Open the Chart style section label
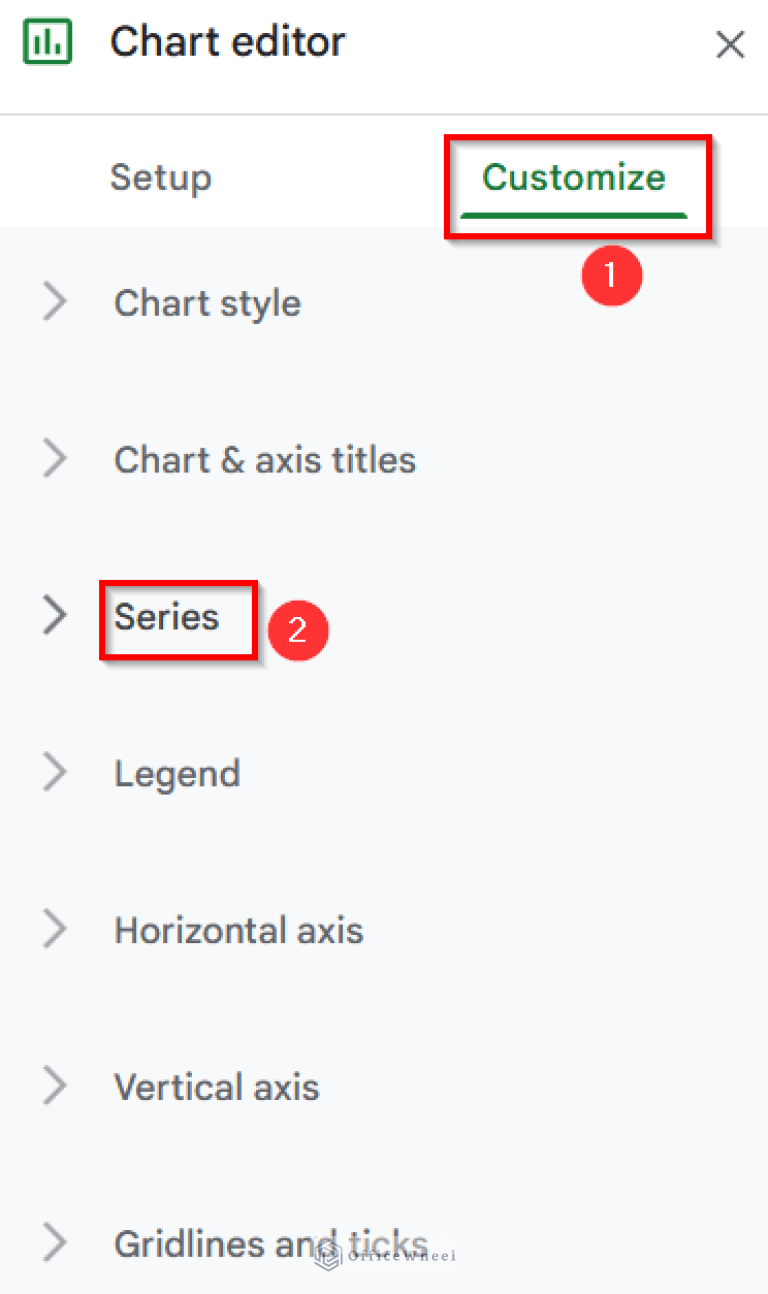The width and height of the screenshot is (768, 1294). point(207,302)
